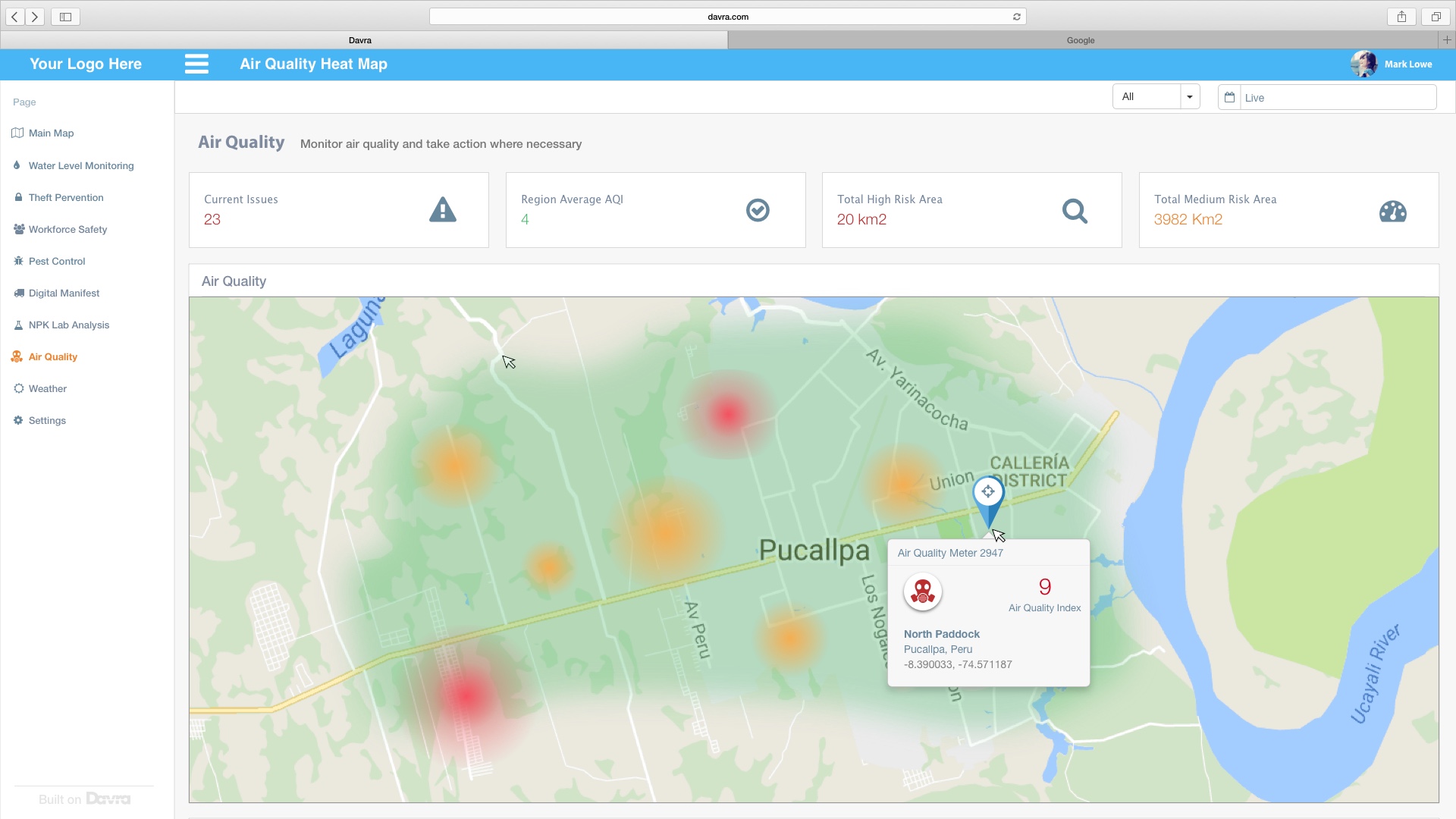This screenshot has height=819, width=1456.
Task: Open NPK Lab Analysis page
Action: click(x=69, y=325)
